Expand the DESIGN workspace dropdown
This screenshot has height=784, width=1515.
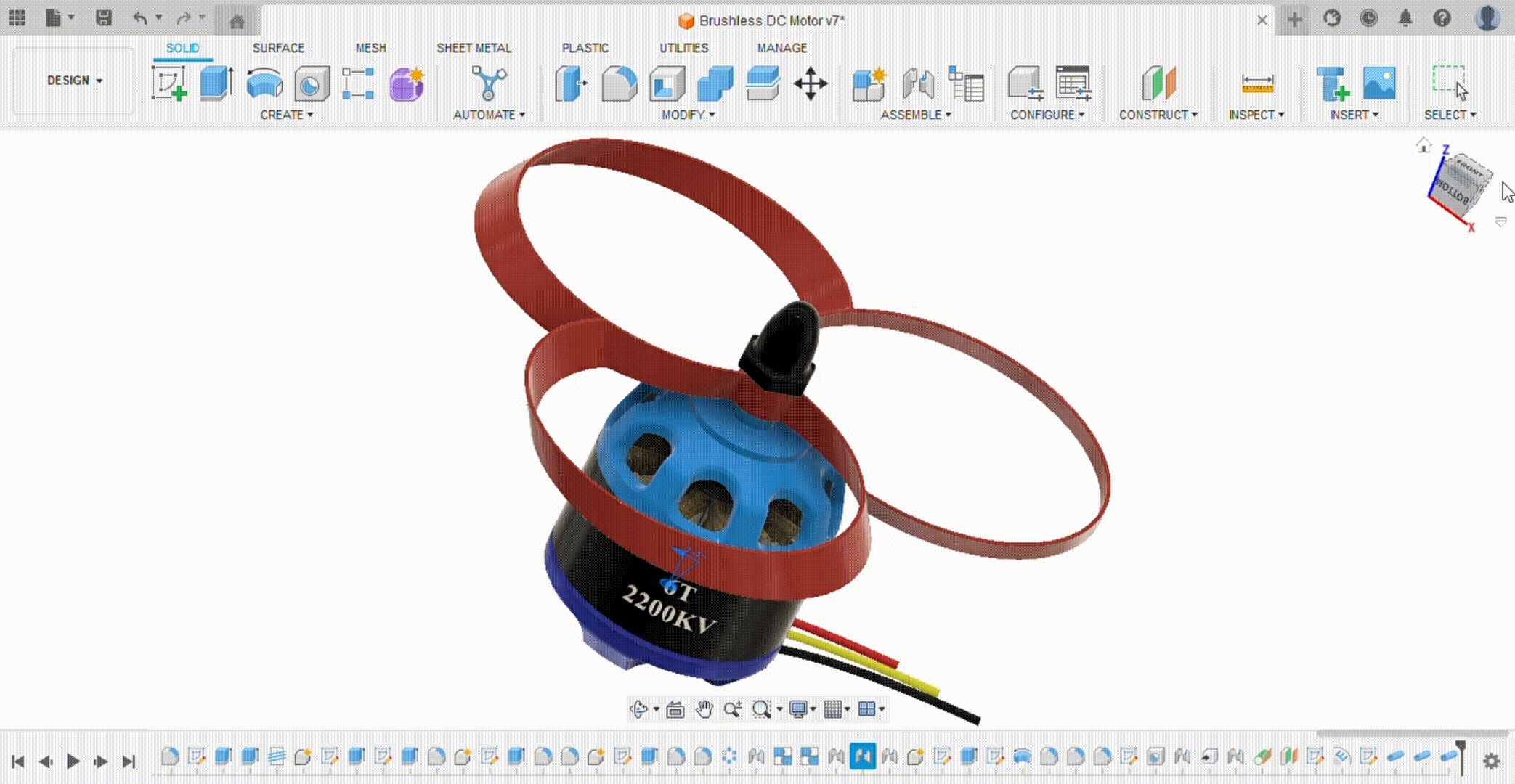coord(74,81)
